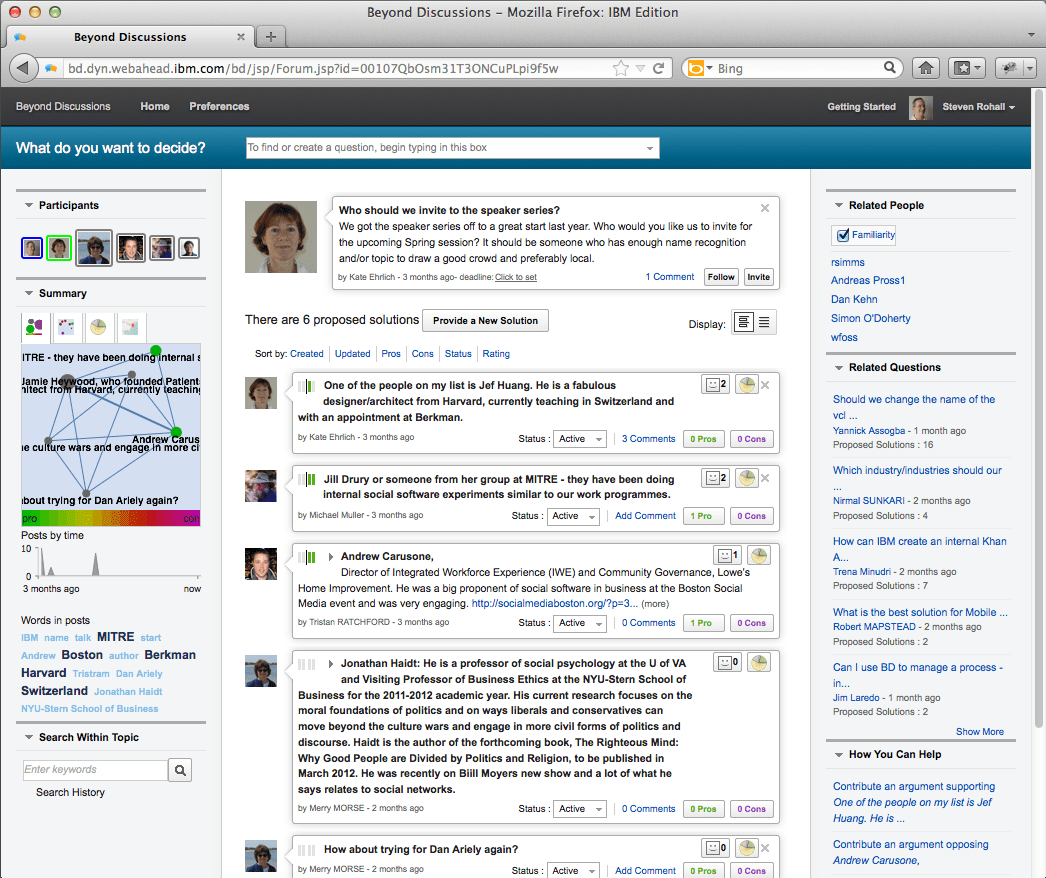Select the fourth summary view map icon
Viewport: 1046px width, 878px height.
point(130,327)
